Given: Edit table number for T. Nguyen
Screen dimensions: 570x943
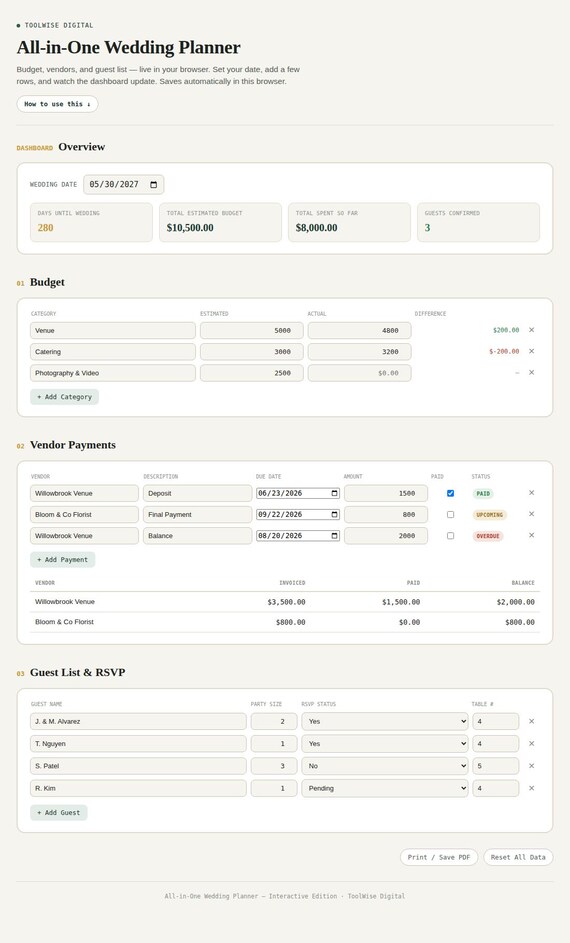Looking at the screenshot, I should [496, 743].
